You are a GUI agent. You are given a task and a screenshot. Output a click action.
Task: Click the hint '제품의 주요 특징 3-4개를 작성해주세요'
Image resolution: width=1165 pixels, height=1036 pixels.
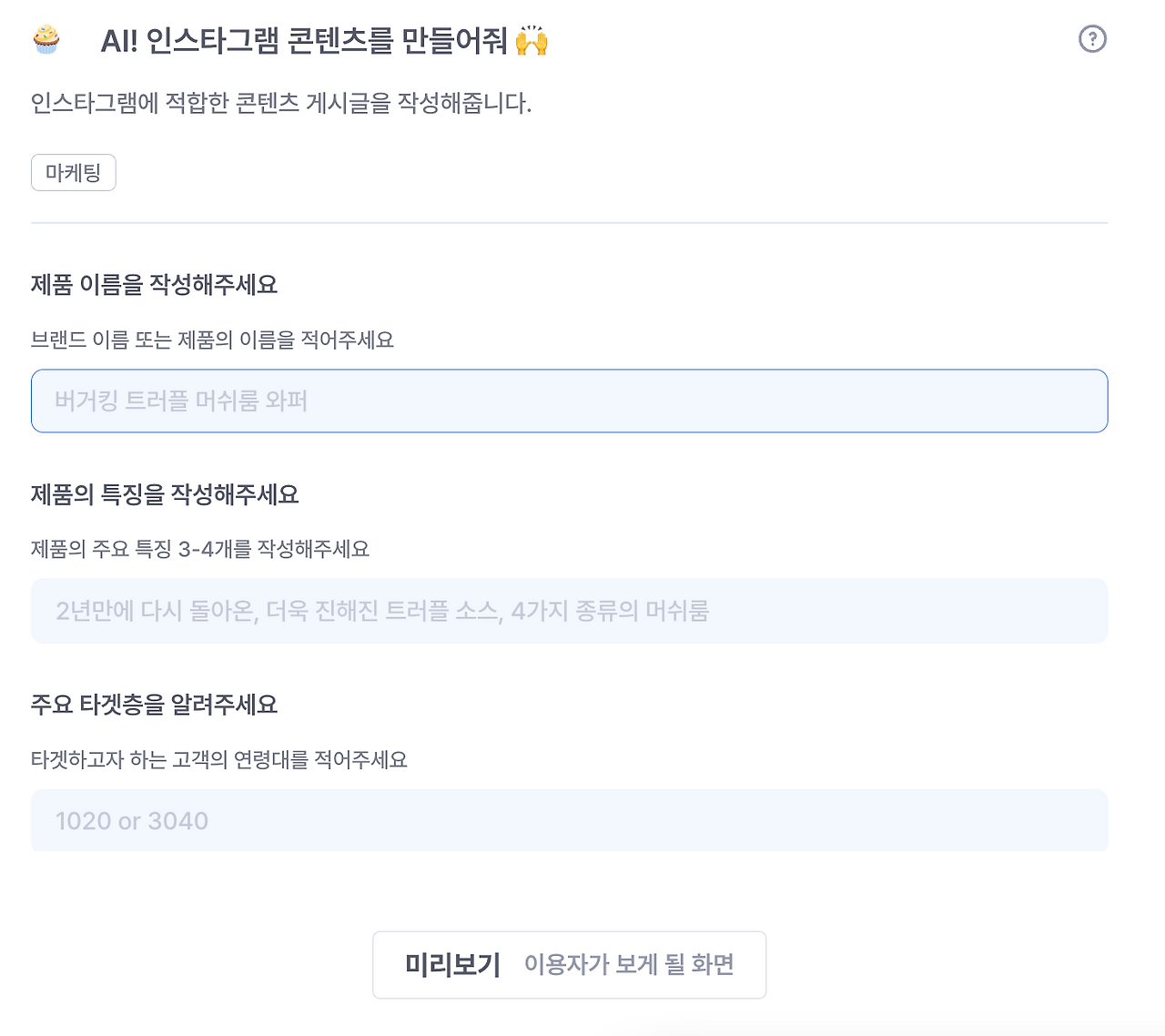click(200, 549)
